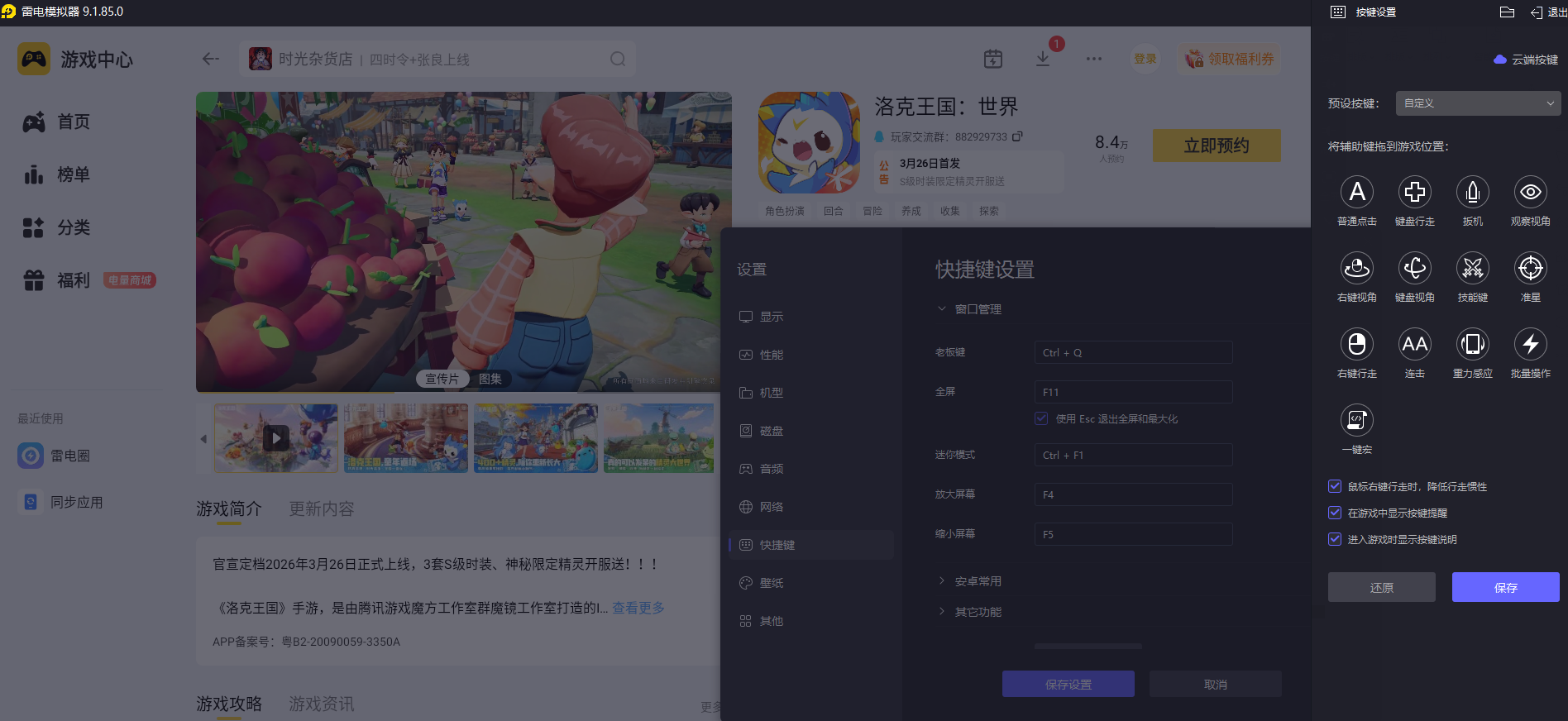Click the 查看更多 link
Viewport: 1568px width, 721px height.
tap(638, 608)
